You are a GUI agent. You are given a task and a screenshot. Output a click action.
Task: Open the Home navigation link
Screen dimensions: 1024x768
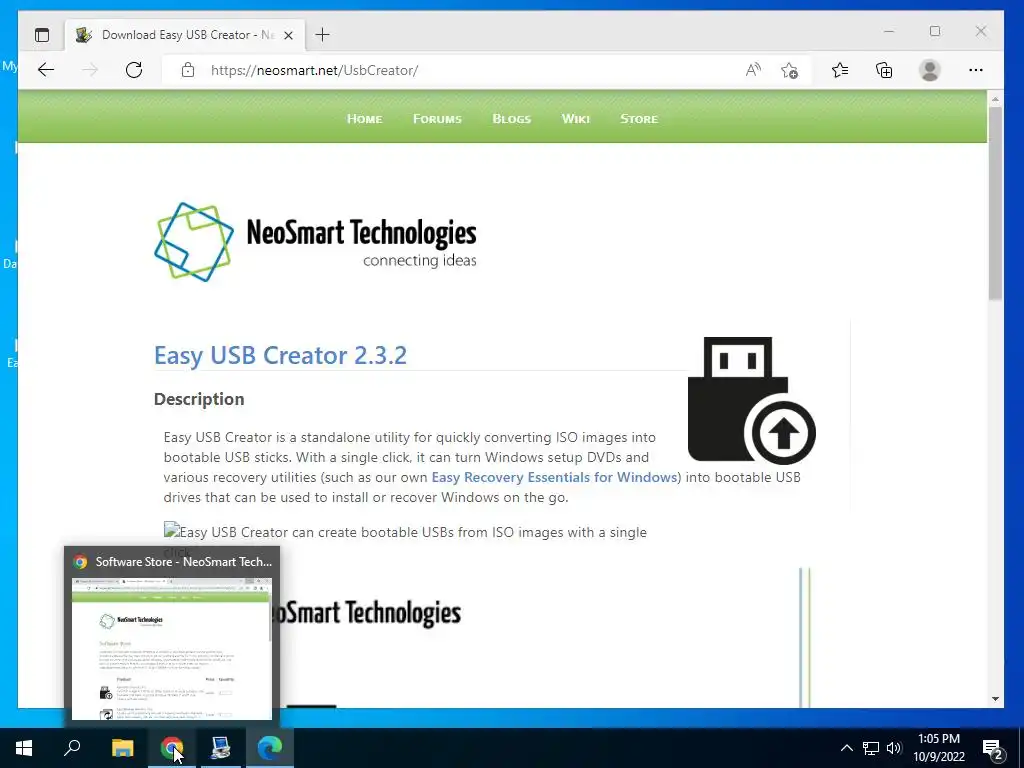[364, 119]
